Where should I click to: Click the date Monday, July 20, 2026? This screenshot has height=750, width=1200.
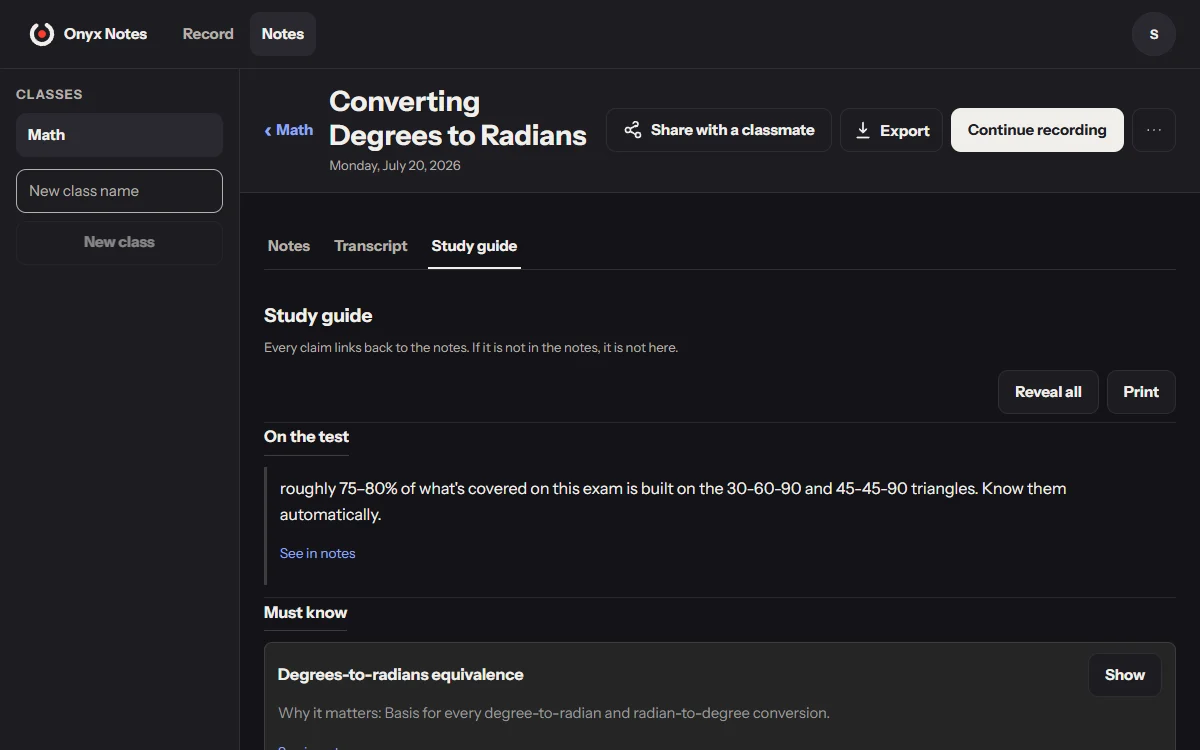click(395, 166)
